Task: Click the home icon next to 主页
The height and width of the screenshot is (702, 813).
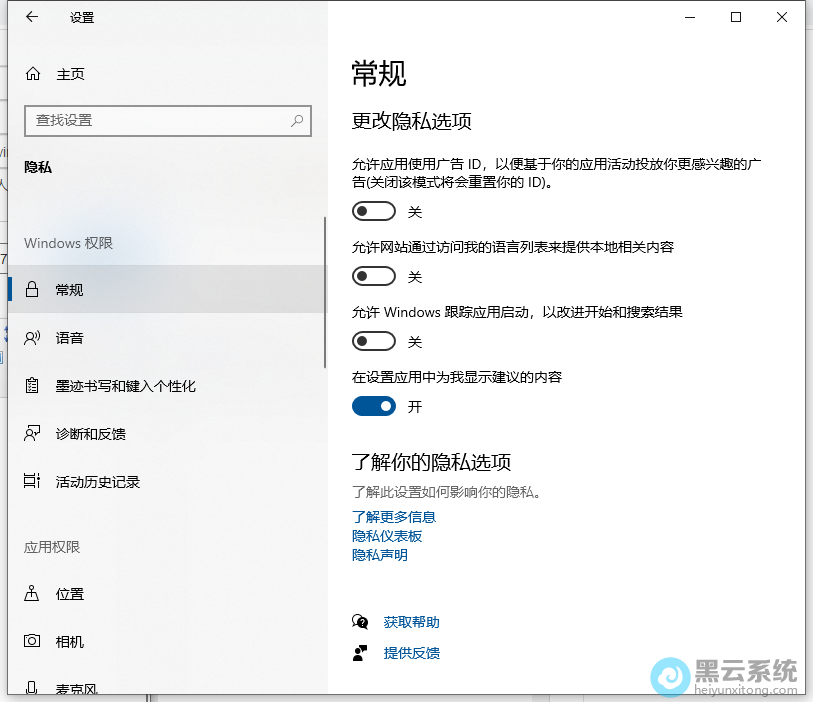Action: (33, 74)
